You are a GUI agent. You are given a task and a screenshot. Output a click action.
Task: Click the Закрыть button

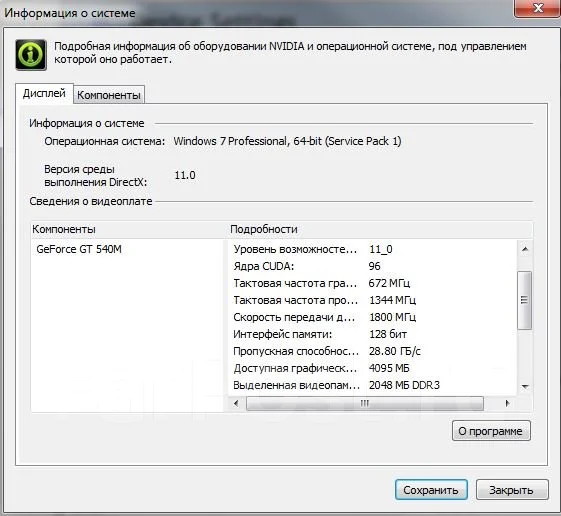pos(512,490)
